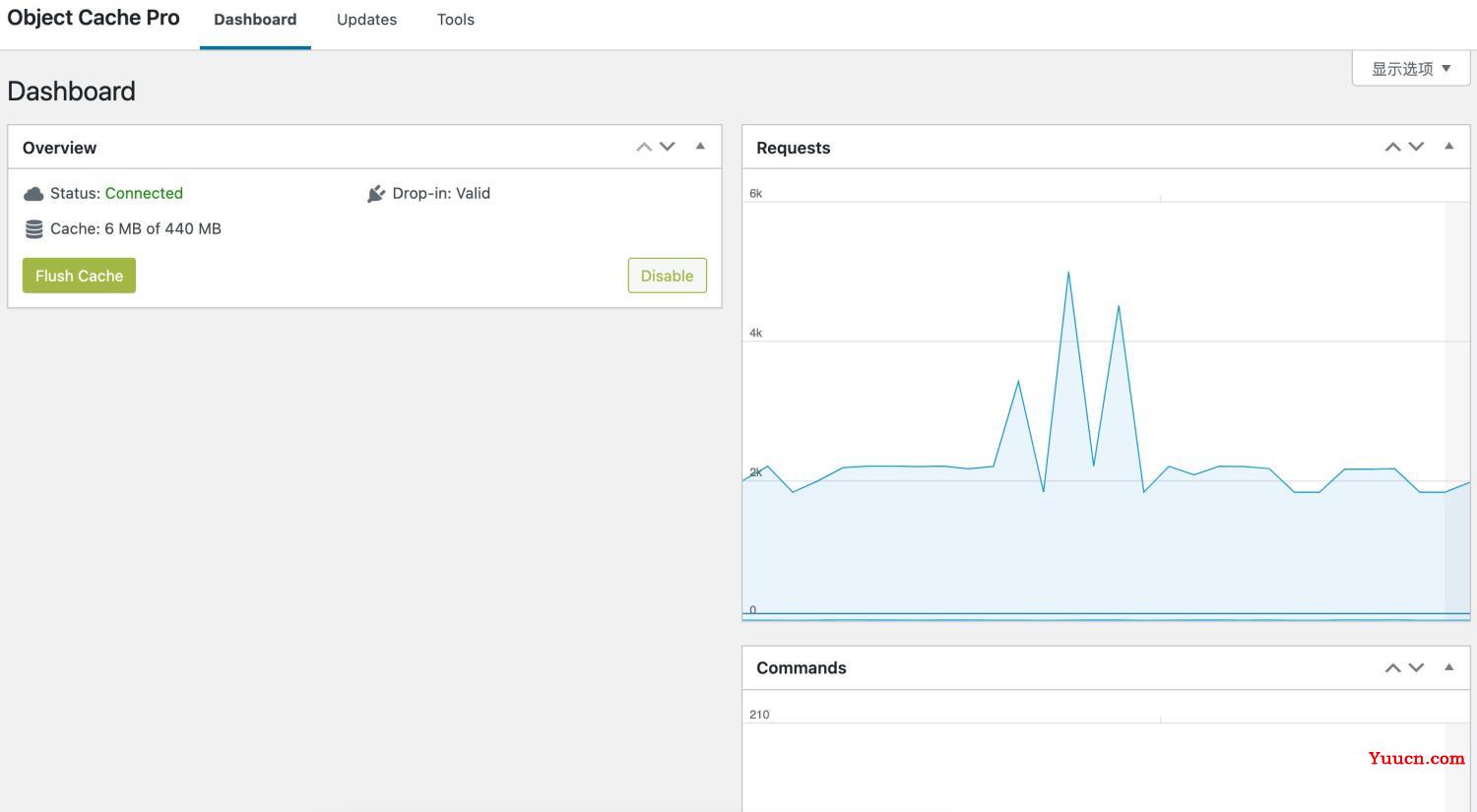This screenshot has height=812, width=1477.
Task: Move Commands panel up
Action: 1392,667
